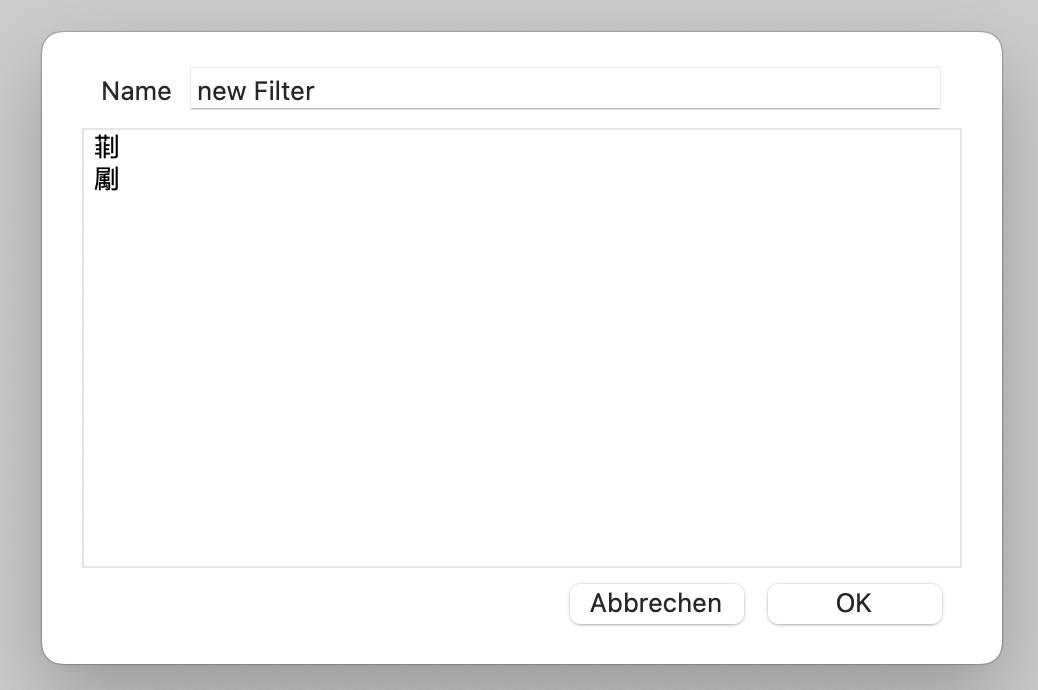
Task: Click the word "new" in Name field
Action: pyautogui.click(x=221, y=91)
